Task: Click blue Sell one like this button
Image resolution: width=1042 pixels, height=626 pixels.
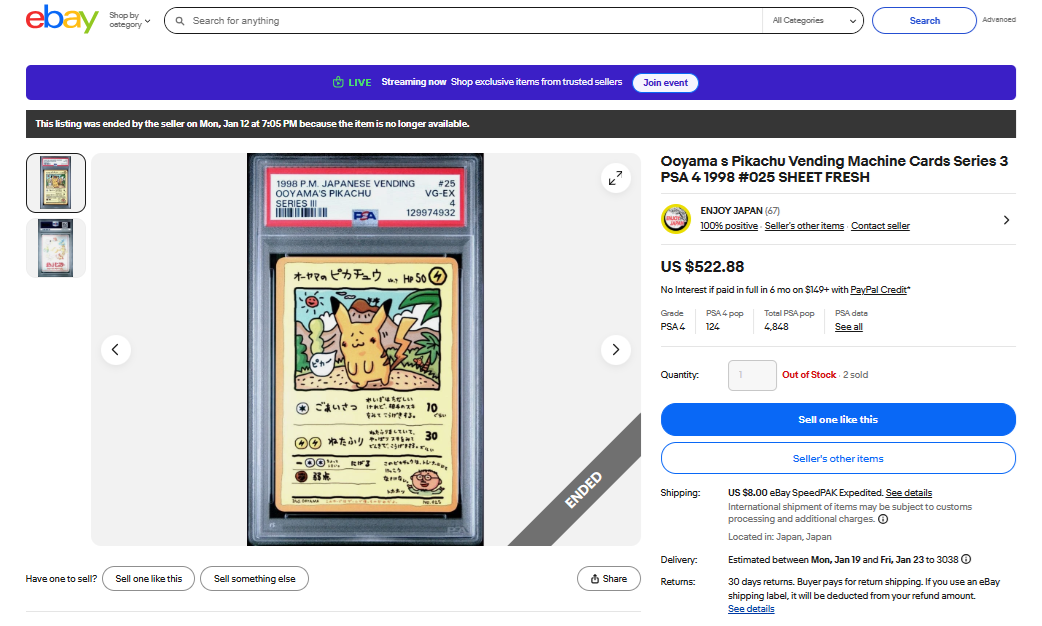Action: point(838,419)
